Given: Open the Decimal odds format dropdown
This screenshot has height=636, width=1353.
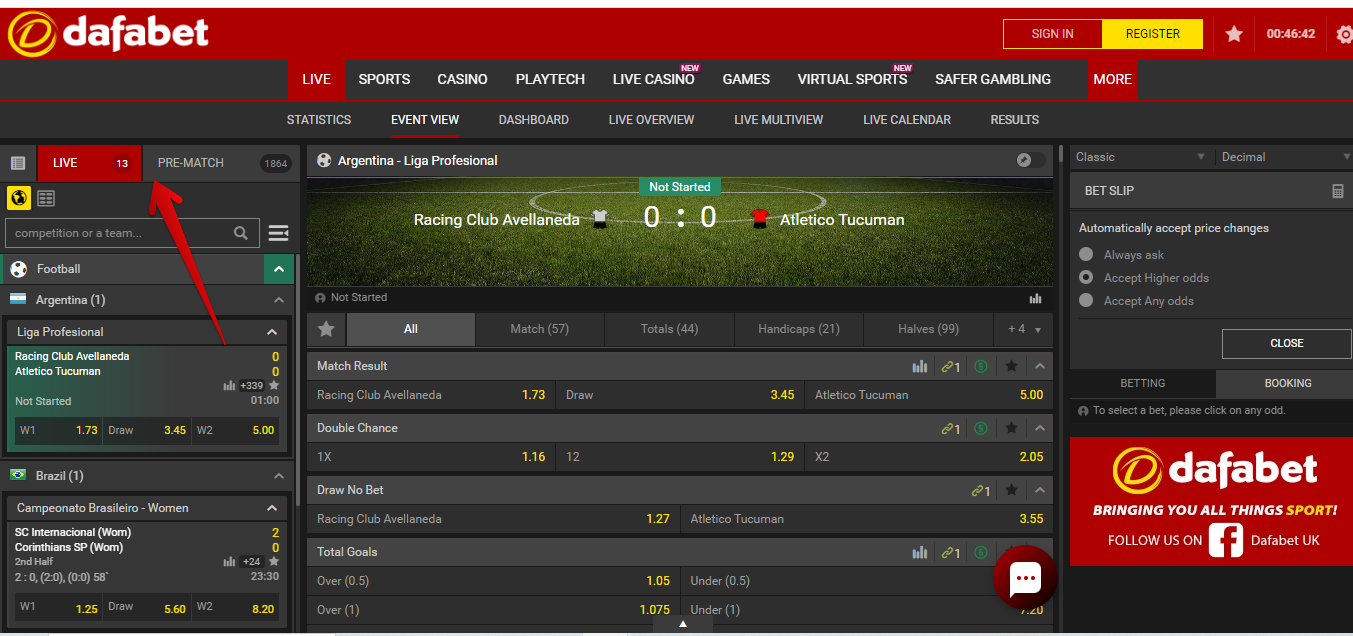Looking at the screenshot, I should coord(1285,157).
